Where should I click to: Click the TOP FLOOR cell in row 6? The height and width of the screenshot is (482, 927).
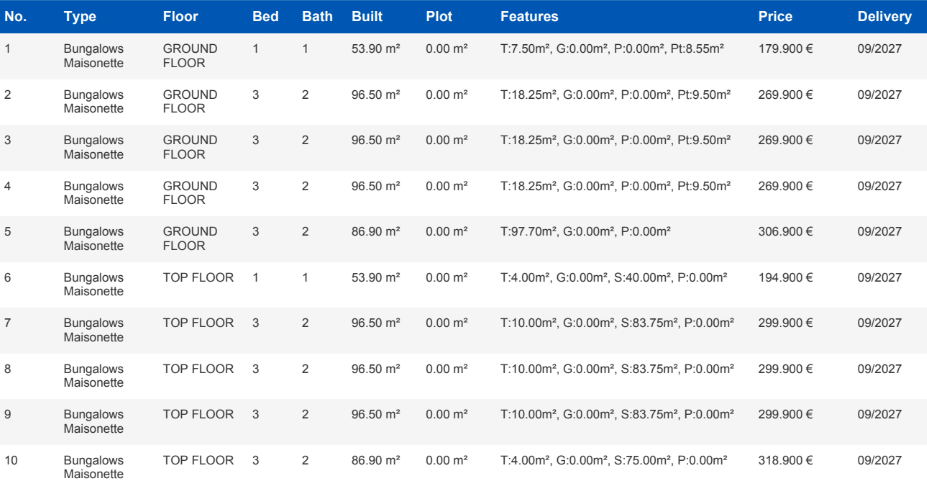[x=198, y=278]
